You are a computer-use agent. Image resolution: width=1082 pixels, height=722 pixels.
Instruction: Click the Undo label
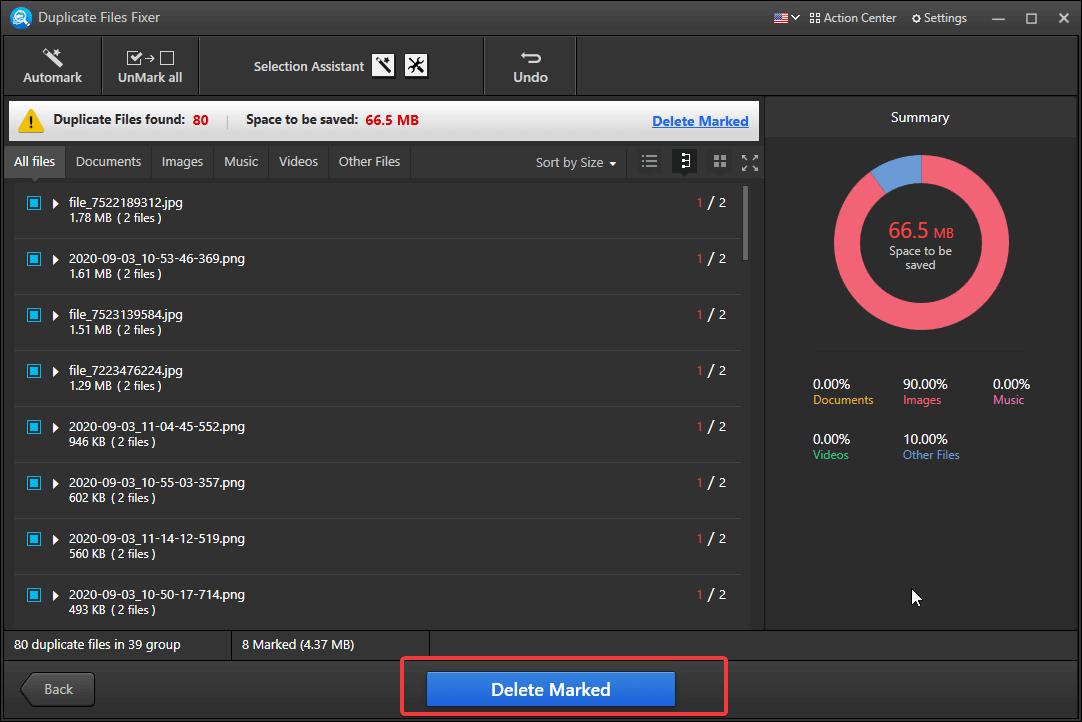tap(531, 77)
